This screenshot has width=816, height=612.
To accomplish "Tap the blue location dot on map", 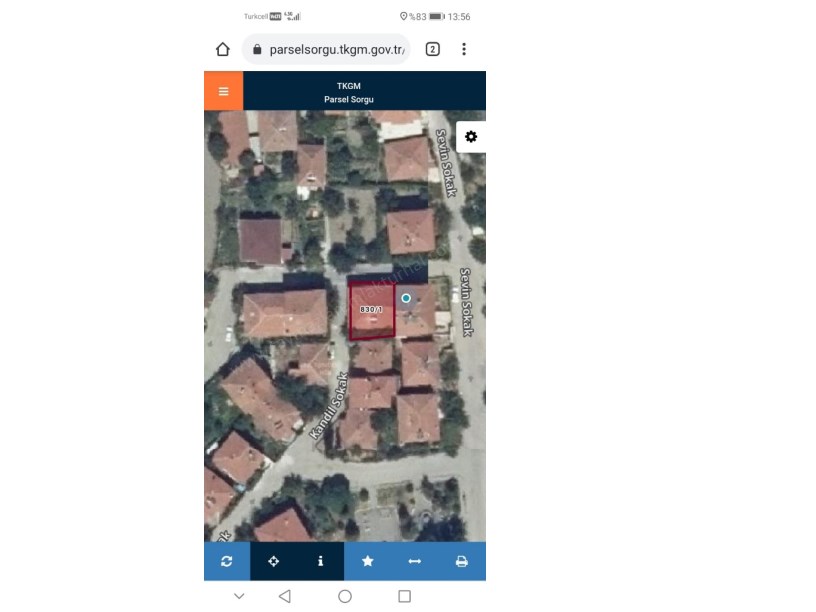I will coord(406,298).
